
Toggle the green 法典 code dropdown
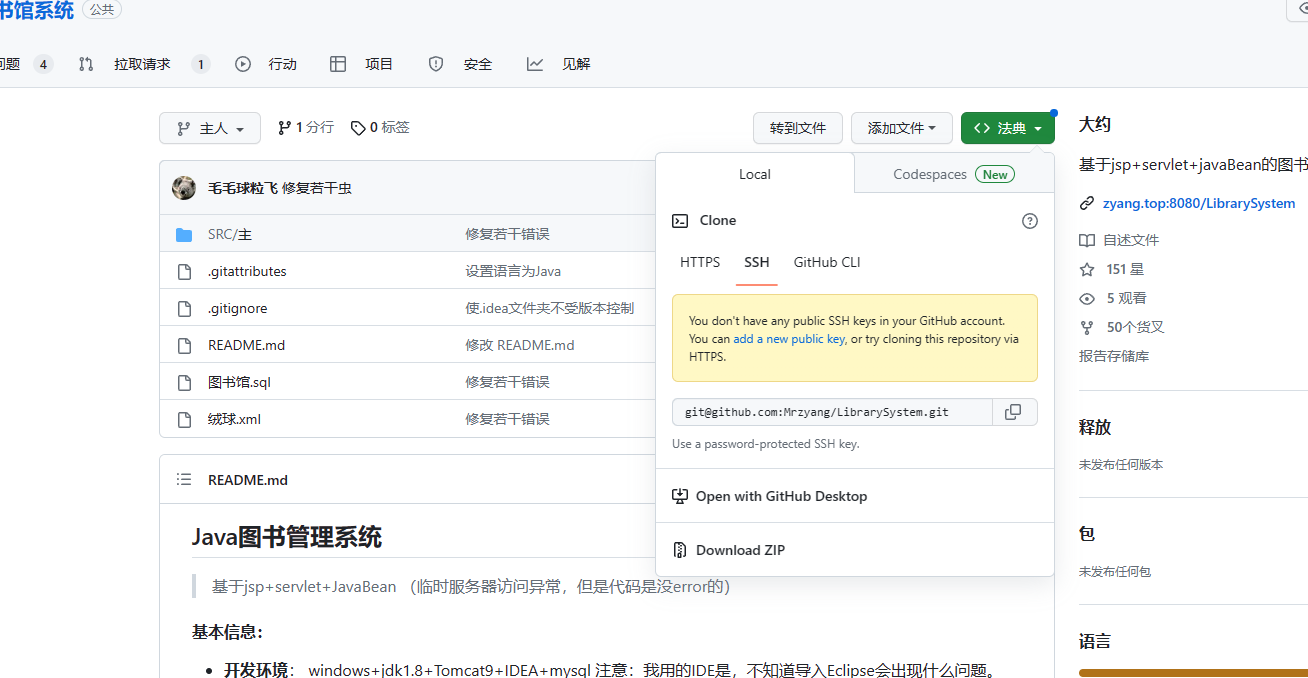(1008, 128)
